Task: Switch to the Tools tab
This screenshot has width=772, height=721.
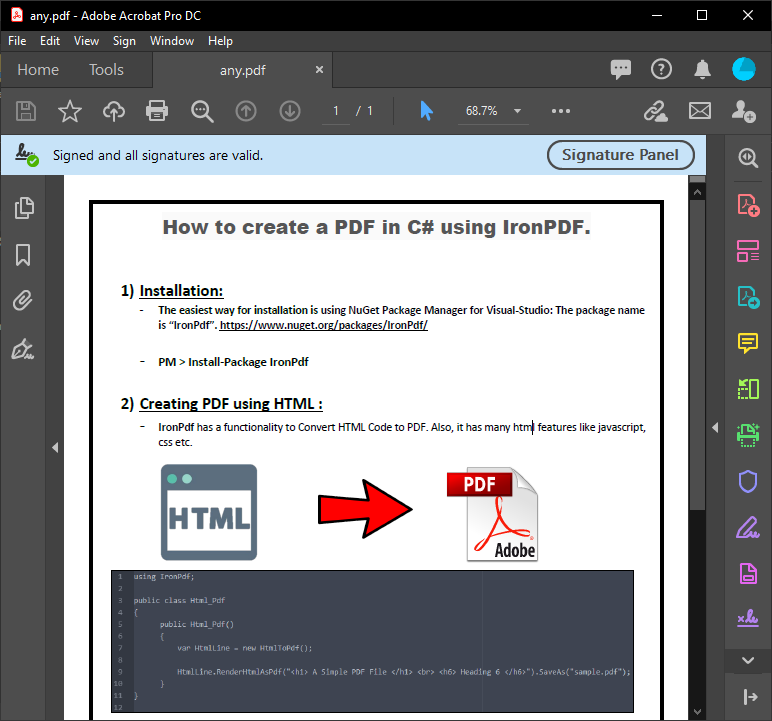Action: pyautogui.click(x=106, y=70)
